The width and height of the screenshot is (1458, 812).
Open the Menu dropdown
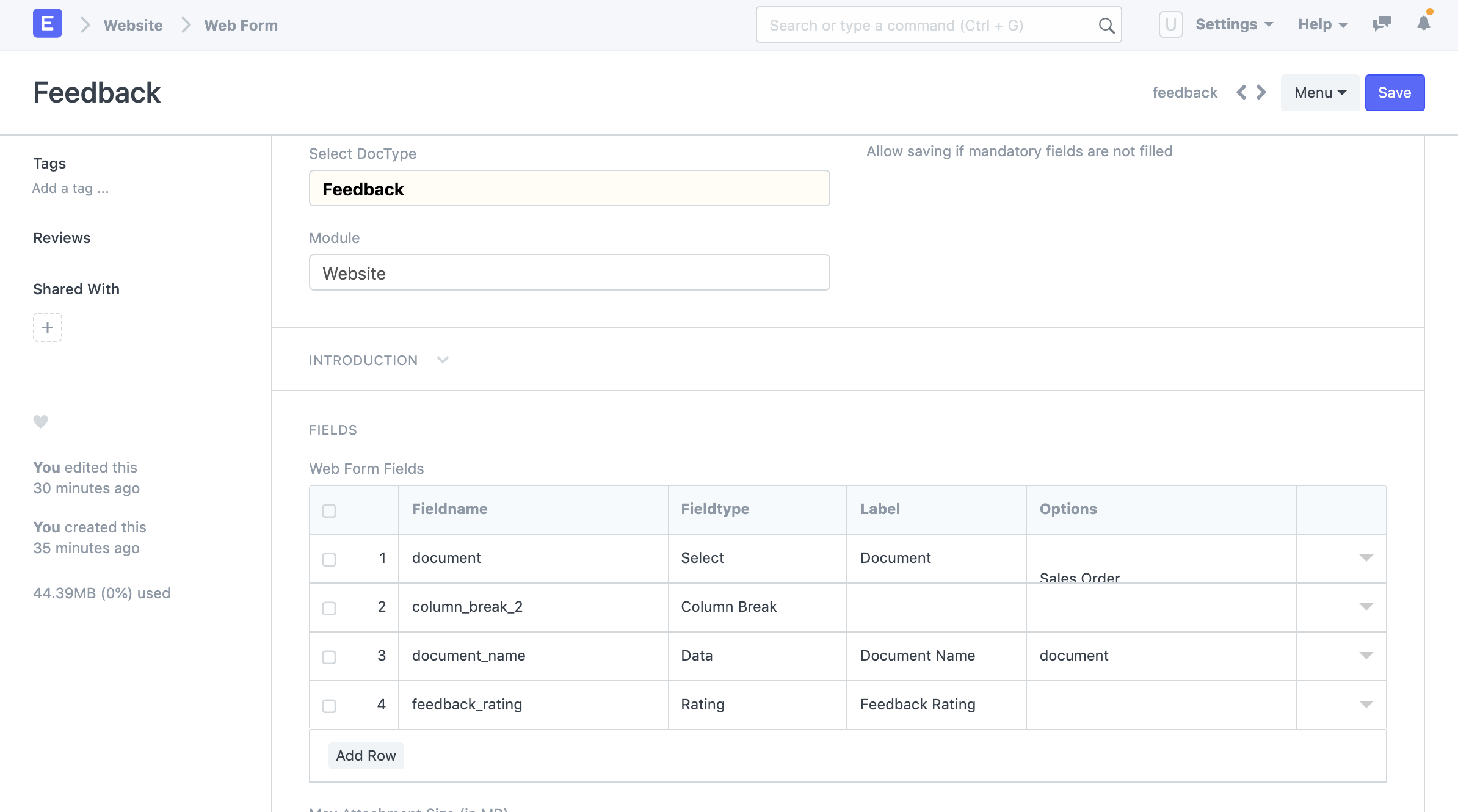(1319, 93)
